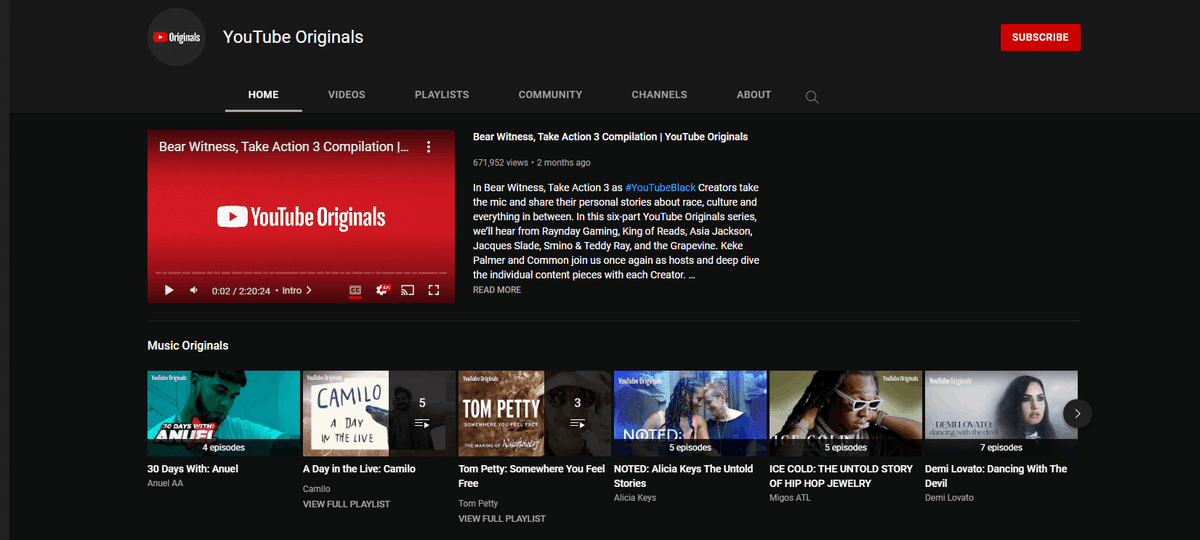Open the #YouTubeBlack hashtag link

pos(660,188)
